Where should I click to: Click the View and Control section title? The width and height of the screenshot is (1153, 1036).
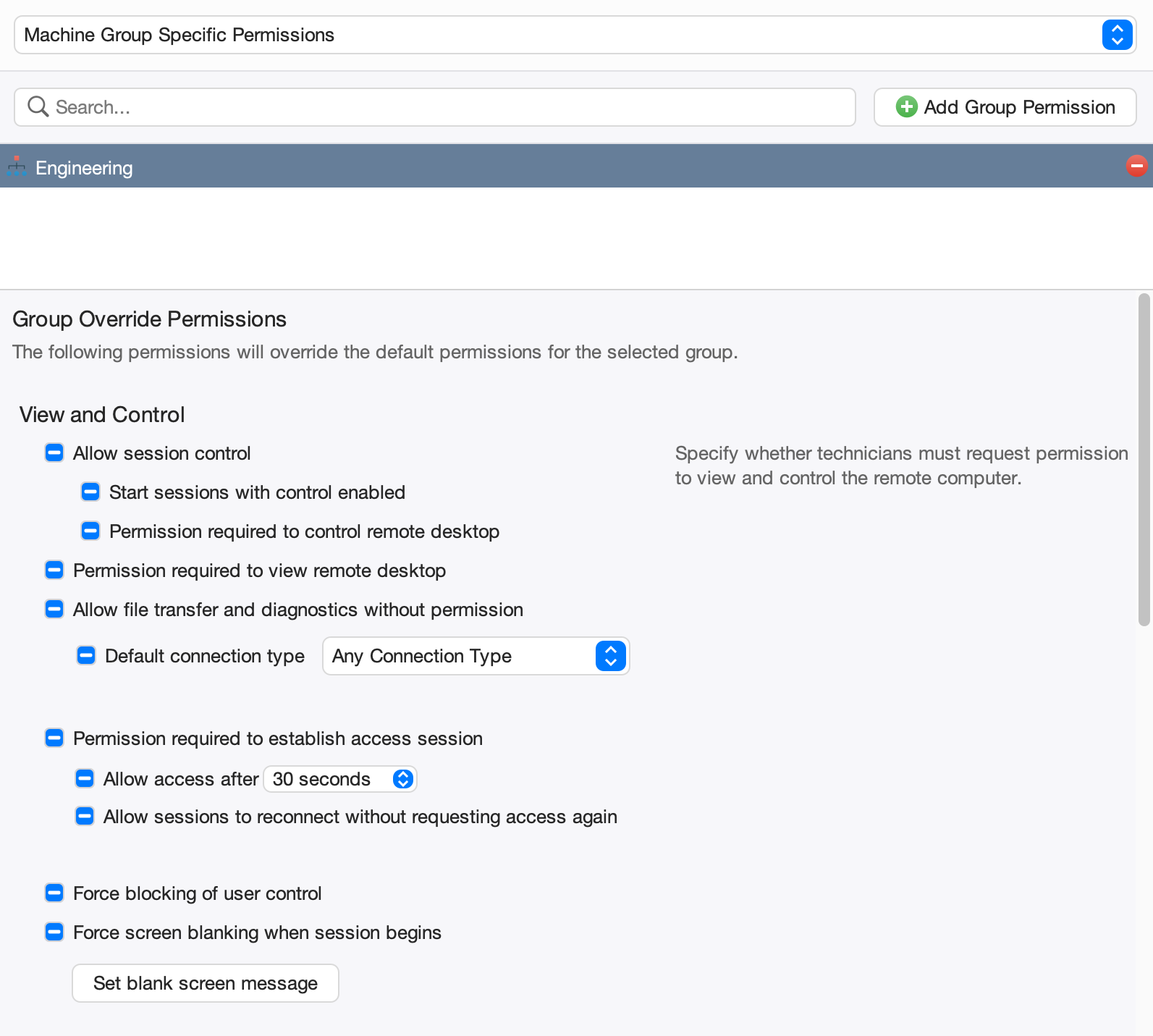coord(102,415)
